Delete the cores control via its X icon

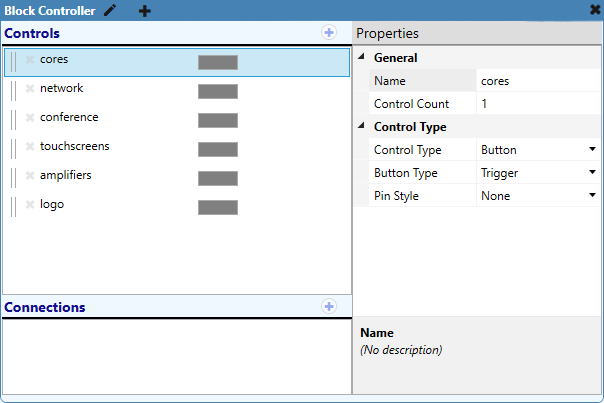(x=30, y=61)
